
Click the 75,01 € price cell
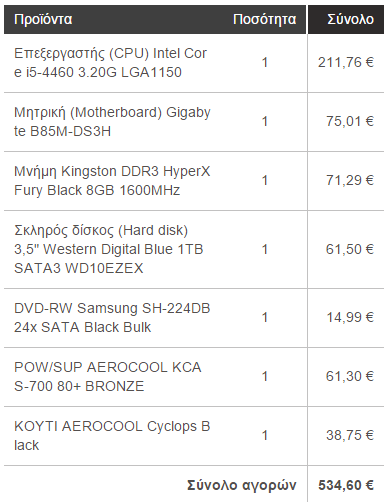pyautogui.click(x=350, y=121)
